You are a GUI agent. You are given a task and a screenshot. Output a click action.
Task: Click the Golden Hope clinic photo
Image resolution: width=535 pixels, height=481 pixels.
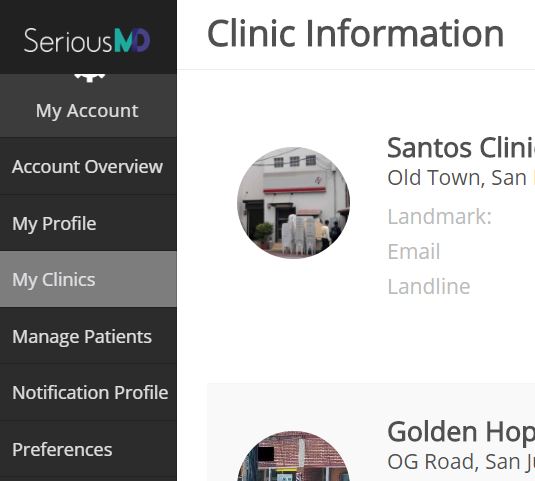coord(293,456)
